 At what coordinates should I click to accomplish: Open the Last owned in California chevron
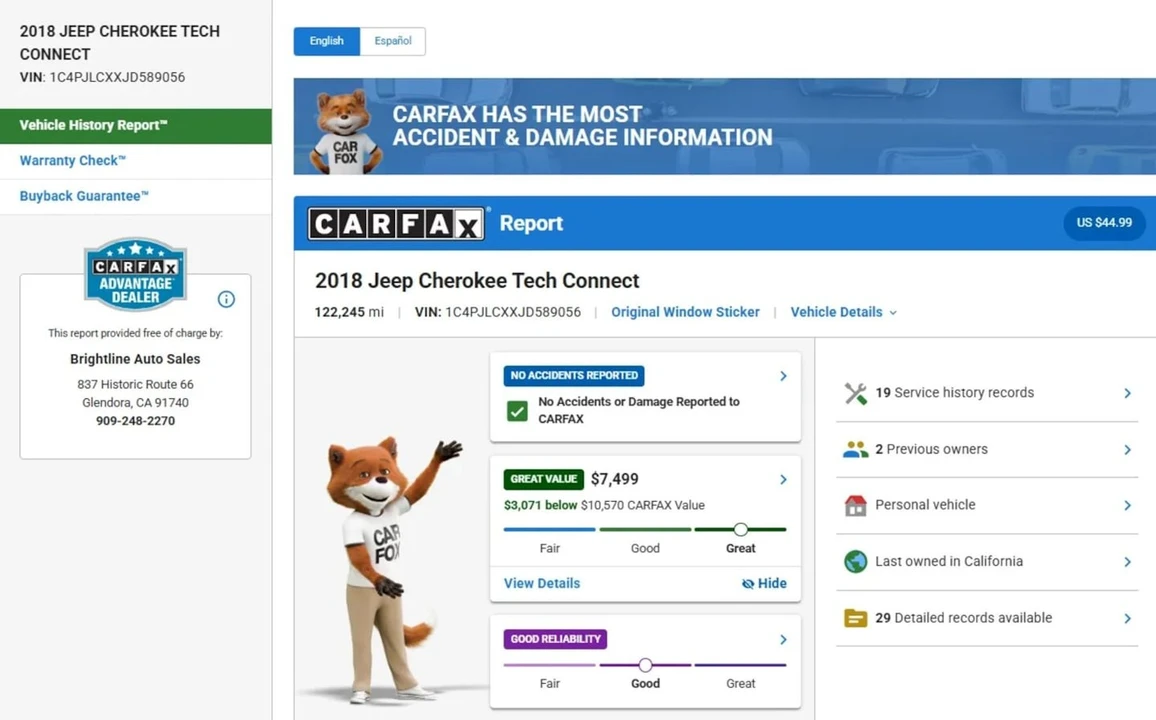point(1127,562)
